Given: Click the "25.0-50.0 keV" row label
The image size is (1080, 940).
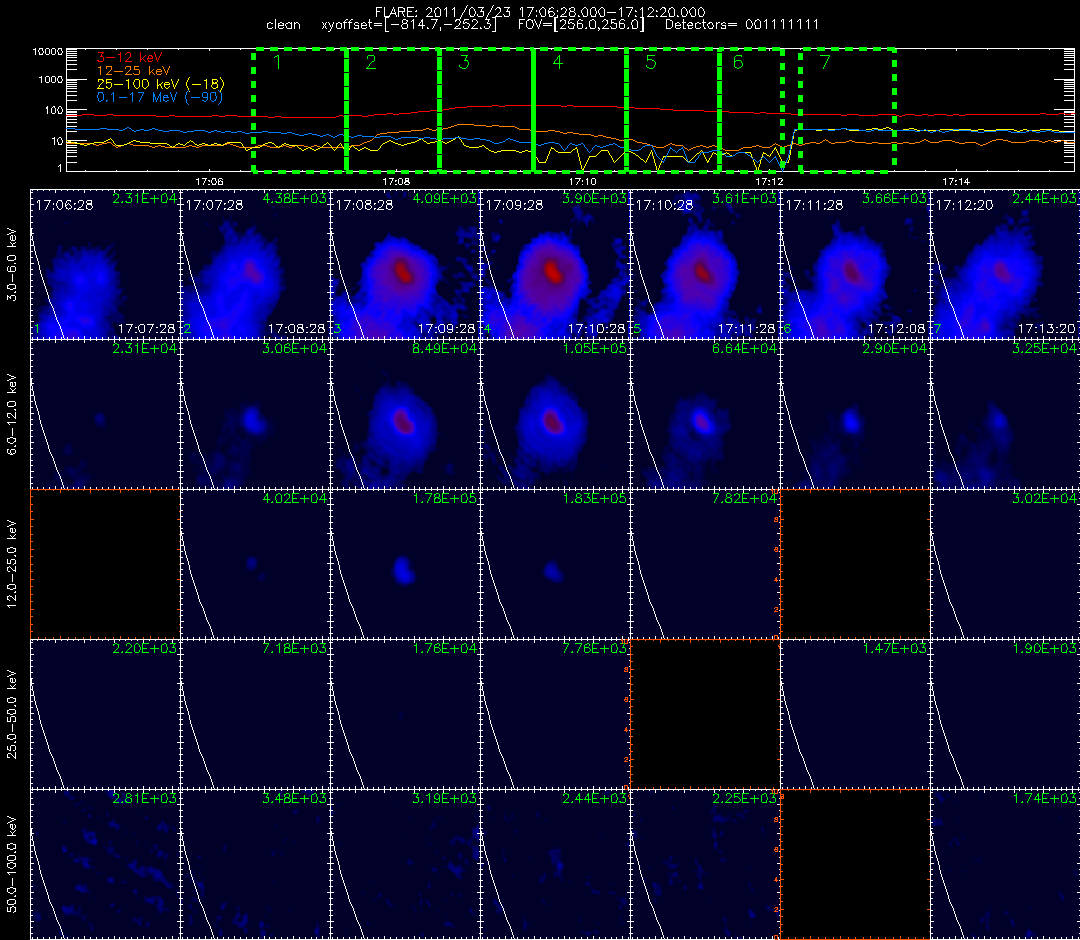Looking at the screenshot, I should coord(12,714).
